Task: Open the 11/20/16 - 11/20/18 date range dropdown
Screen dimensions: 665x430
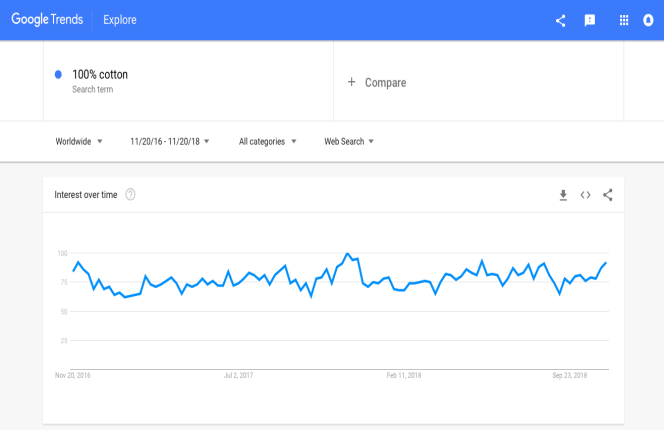Action: (x=170, y=142)
